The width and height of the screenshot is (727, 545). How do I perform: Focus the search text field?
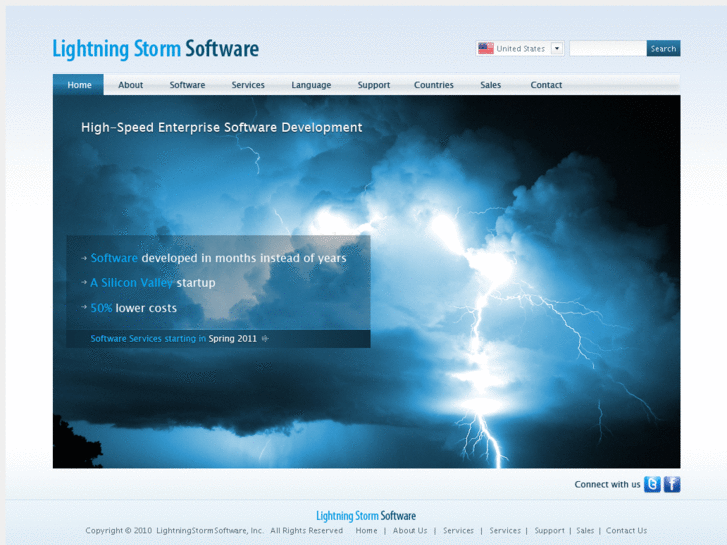(x=608, y=48)
